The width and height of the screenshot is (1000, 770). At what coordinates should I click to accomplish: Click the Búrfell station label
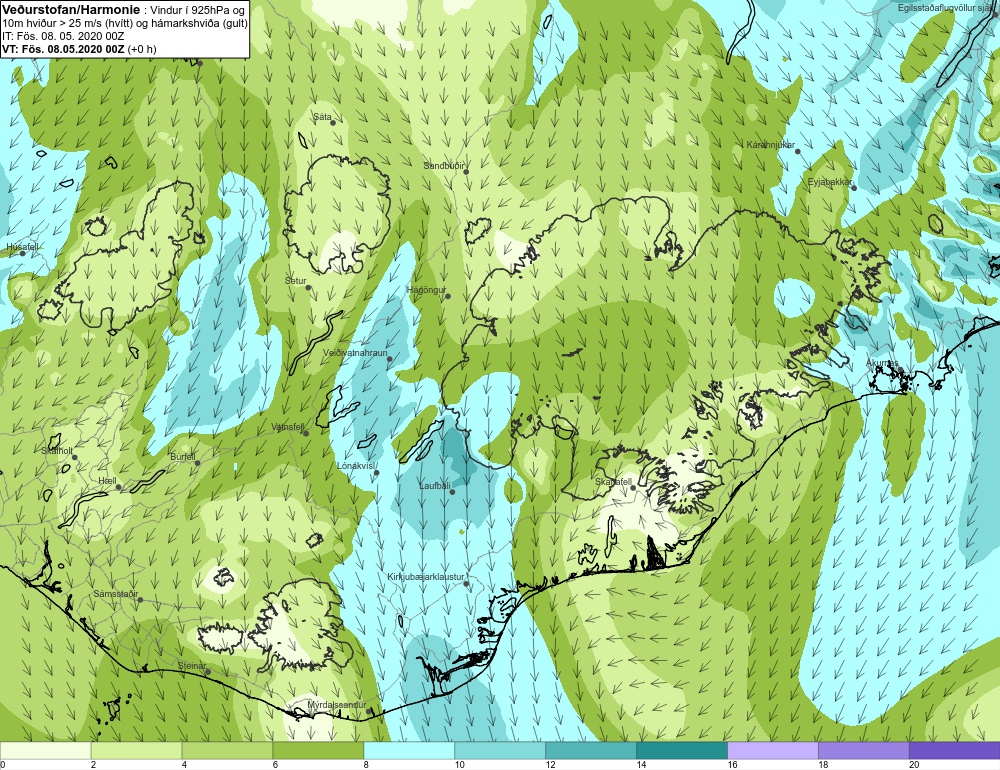(183, 457)
